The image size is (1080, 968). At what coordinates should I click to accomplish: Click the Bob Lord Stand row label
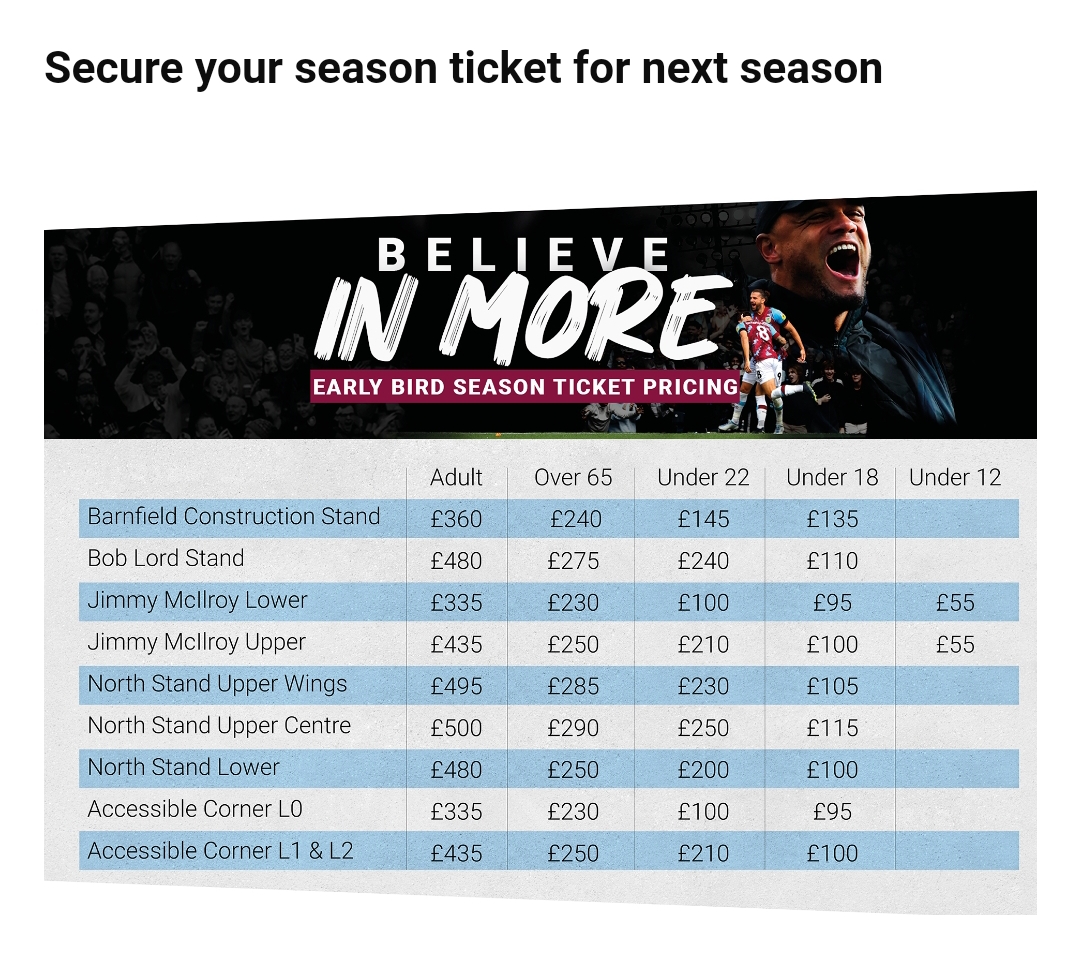pyautogui.click(x=166, y=559)
